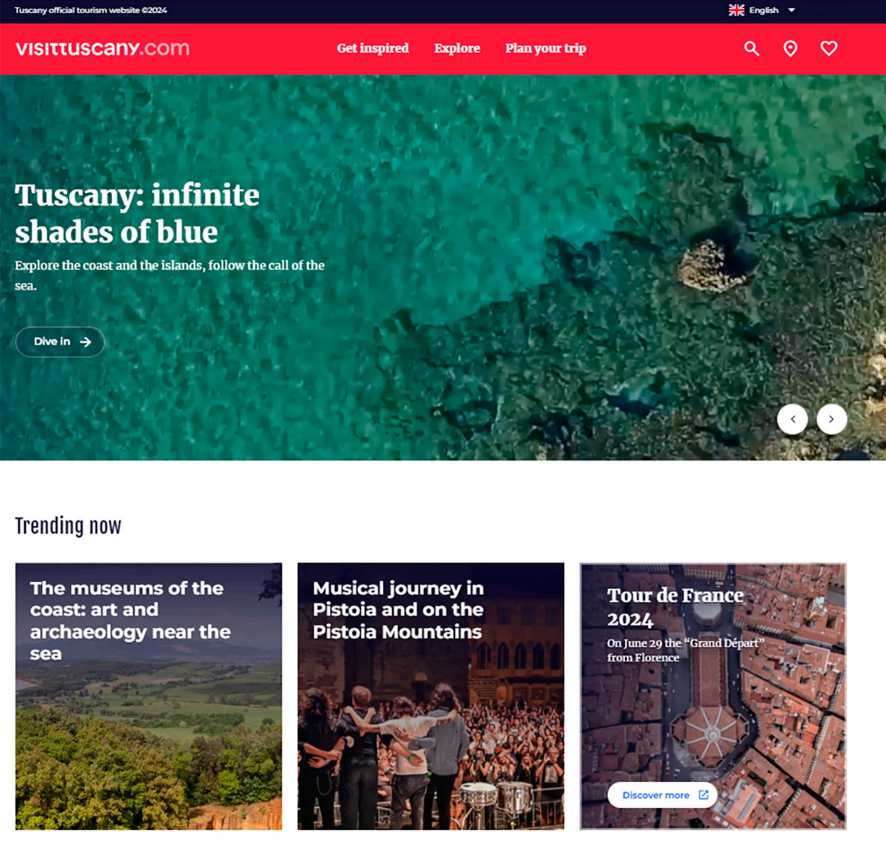Screen dimensions: 886x846
Task: Open Musical journey in Pistoia card
Action: coord(431,696)
